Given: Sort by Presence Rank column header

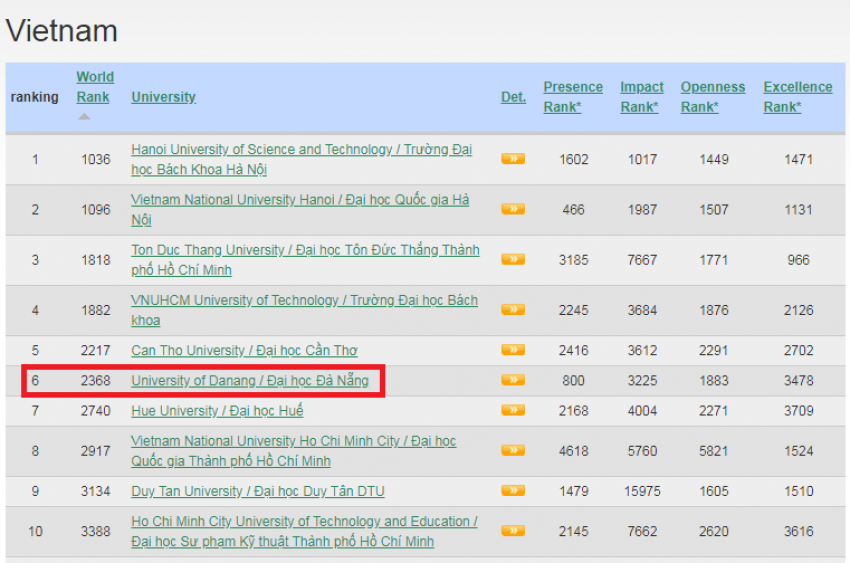Looking at the screenshot, I should coord(572,97).
